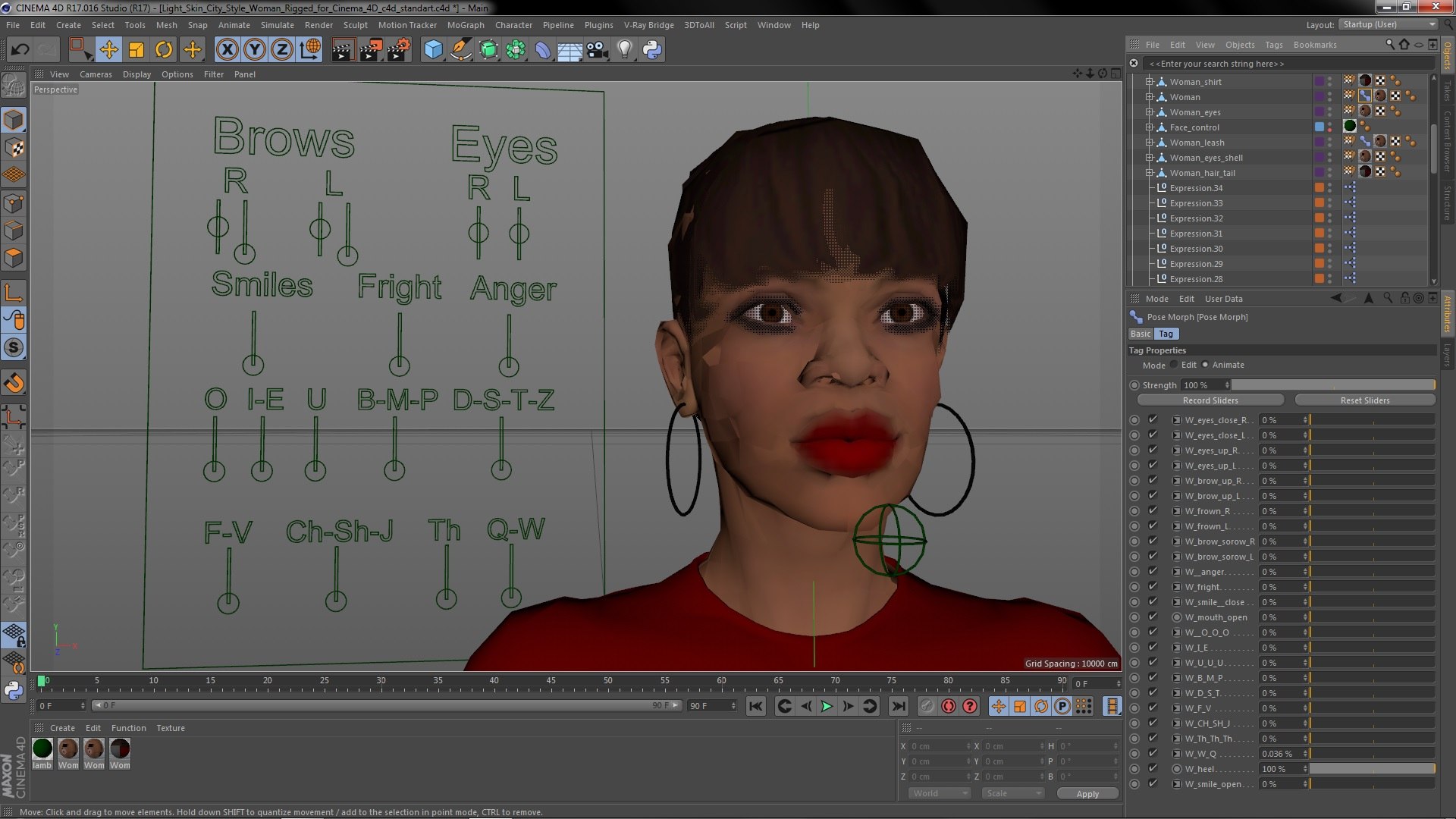Adjust the W_heel morph slider
The image size is (1456, 819).
click(x=1373, y=769)
